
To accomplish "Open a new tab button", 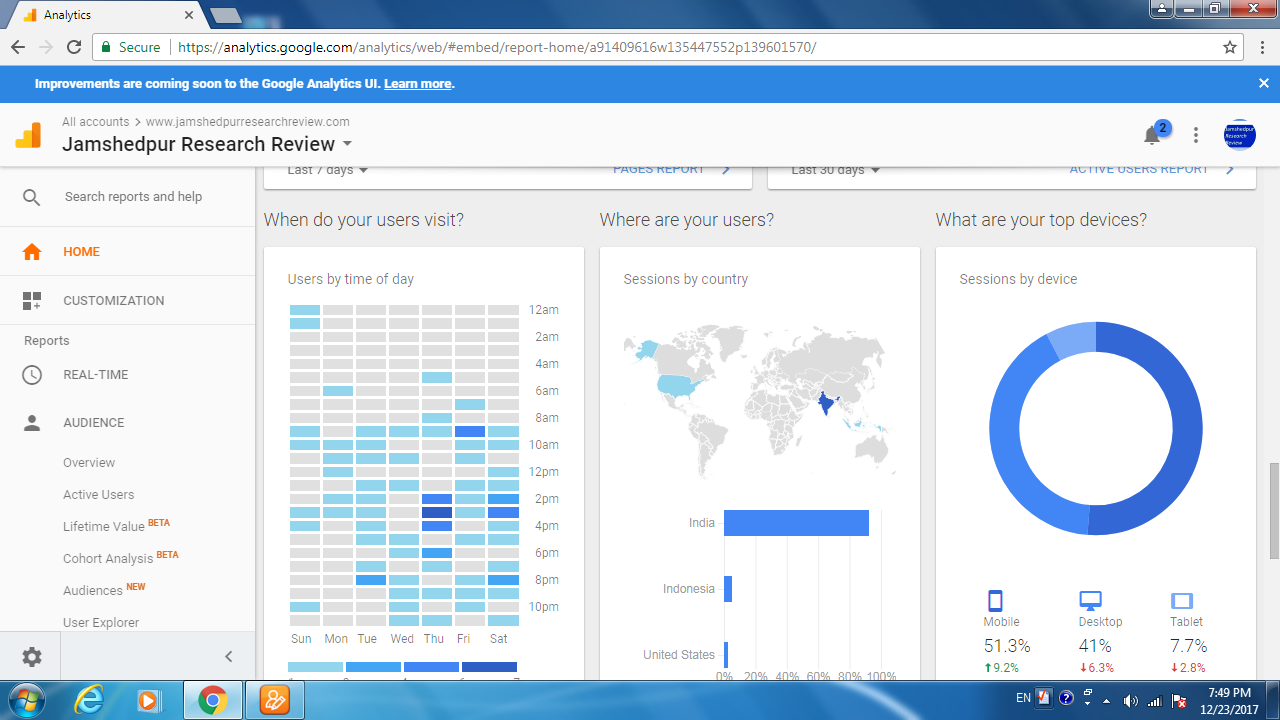I will 226,15.
